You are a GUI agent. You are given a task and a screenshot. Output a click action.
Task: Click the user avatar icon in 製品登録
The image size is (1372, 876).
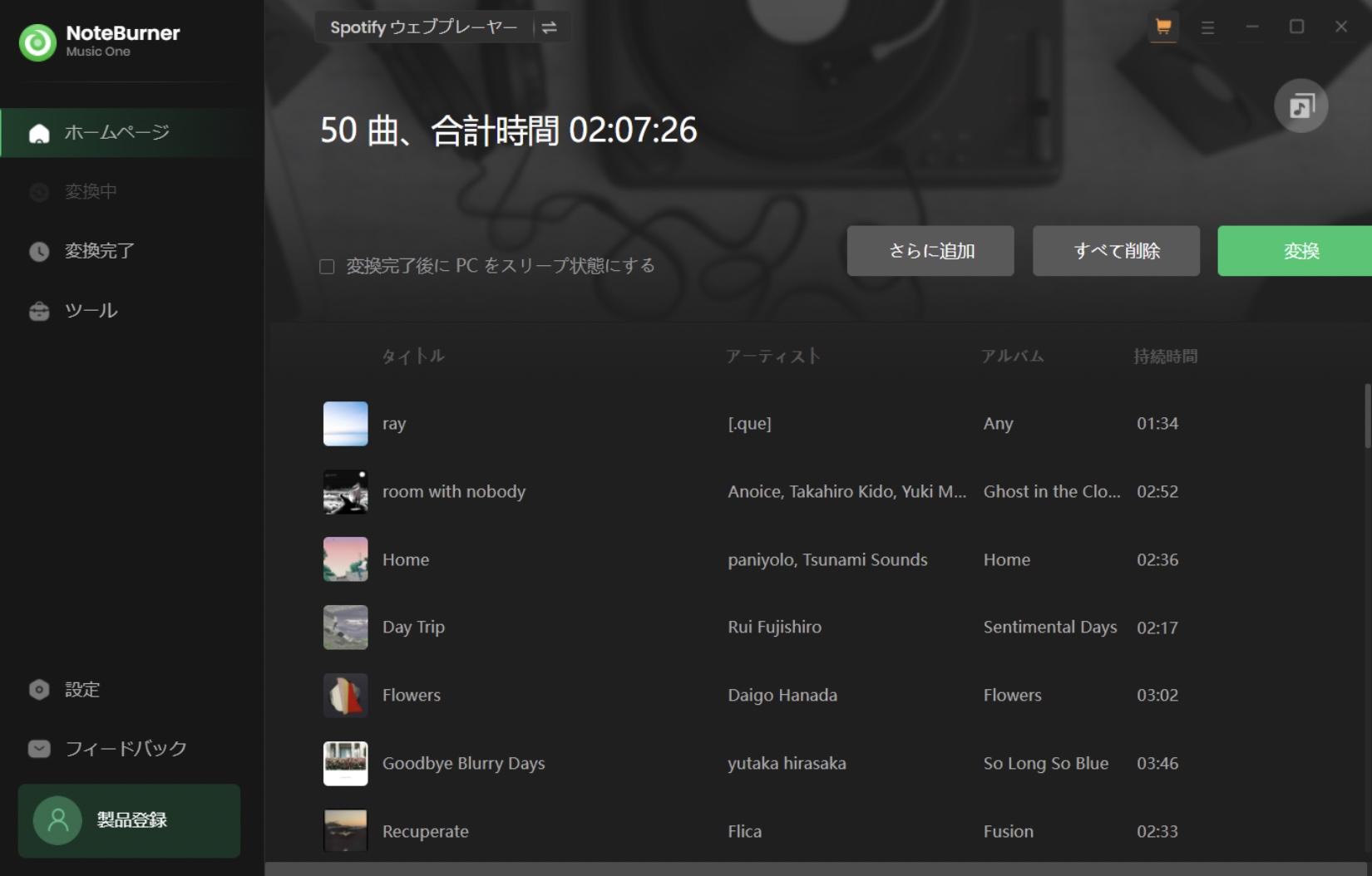57,820
